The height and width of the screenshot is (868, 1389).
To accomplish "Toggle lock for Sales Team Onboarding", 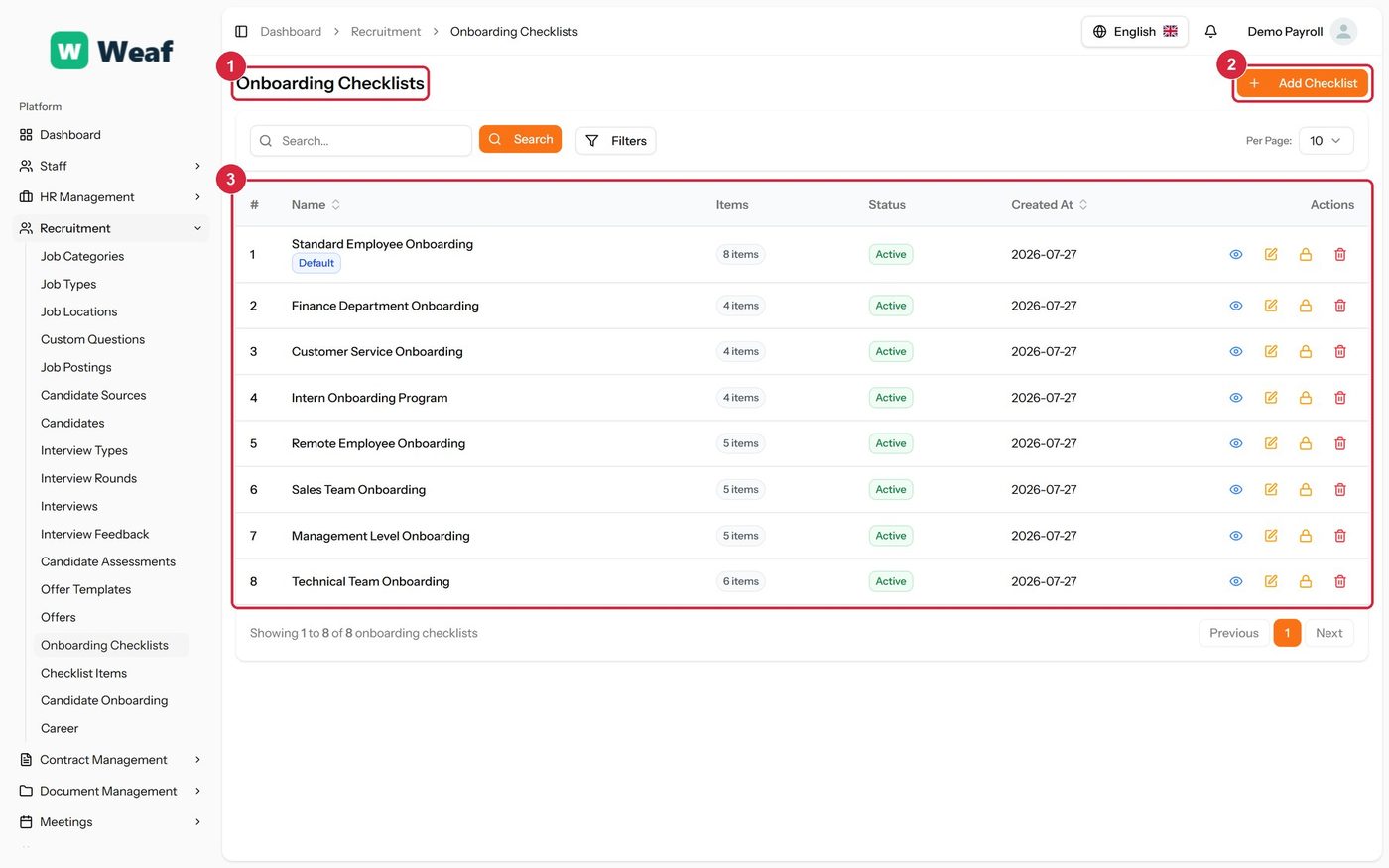I will 1306,490.
